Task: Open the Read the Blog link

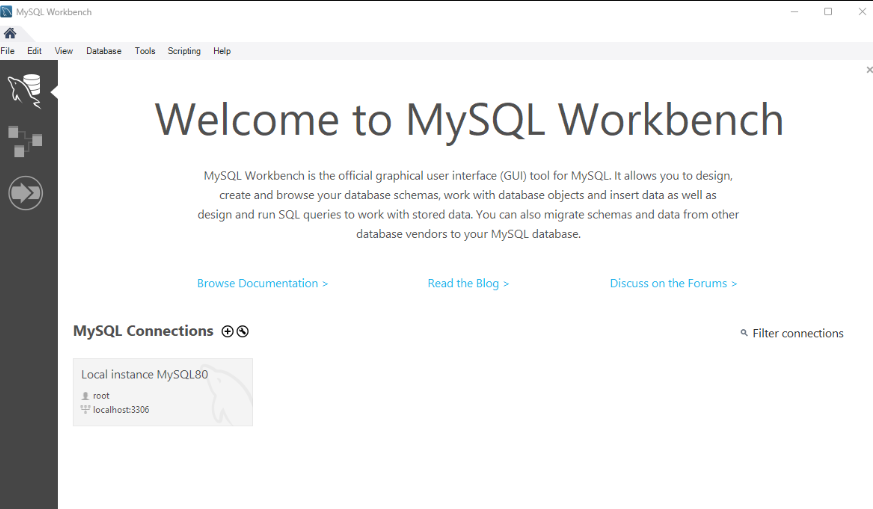Action: [468, 284]
